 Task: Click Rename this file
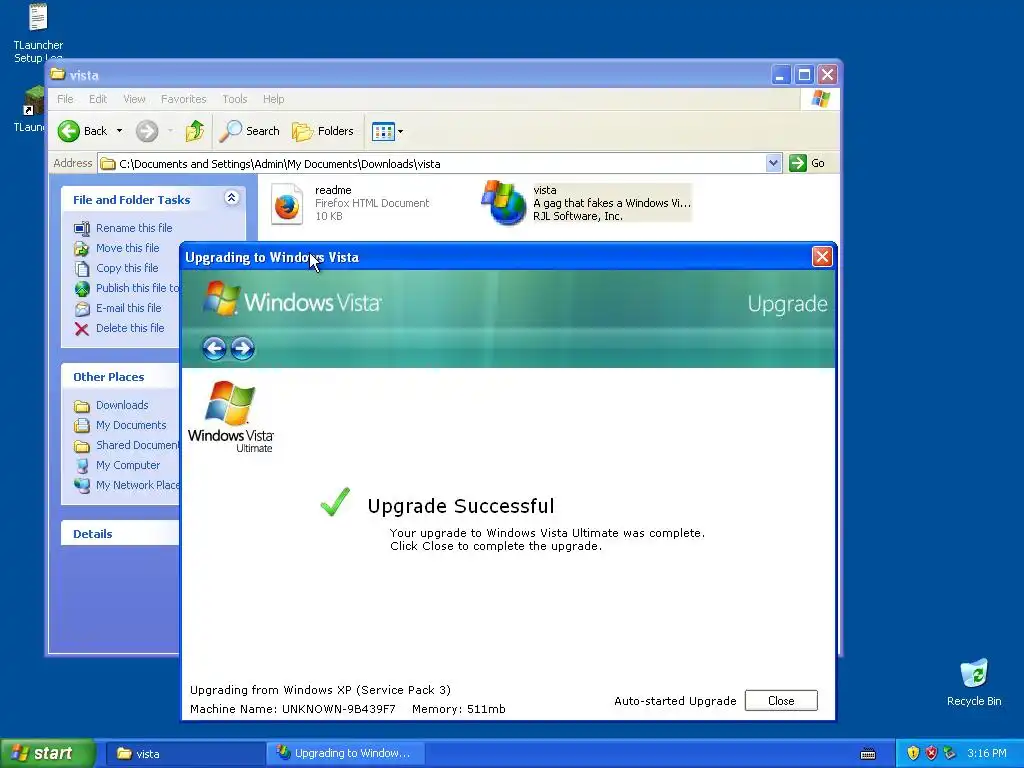(x=134, y=228)
